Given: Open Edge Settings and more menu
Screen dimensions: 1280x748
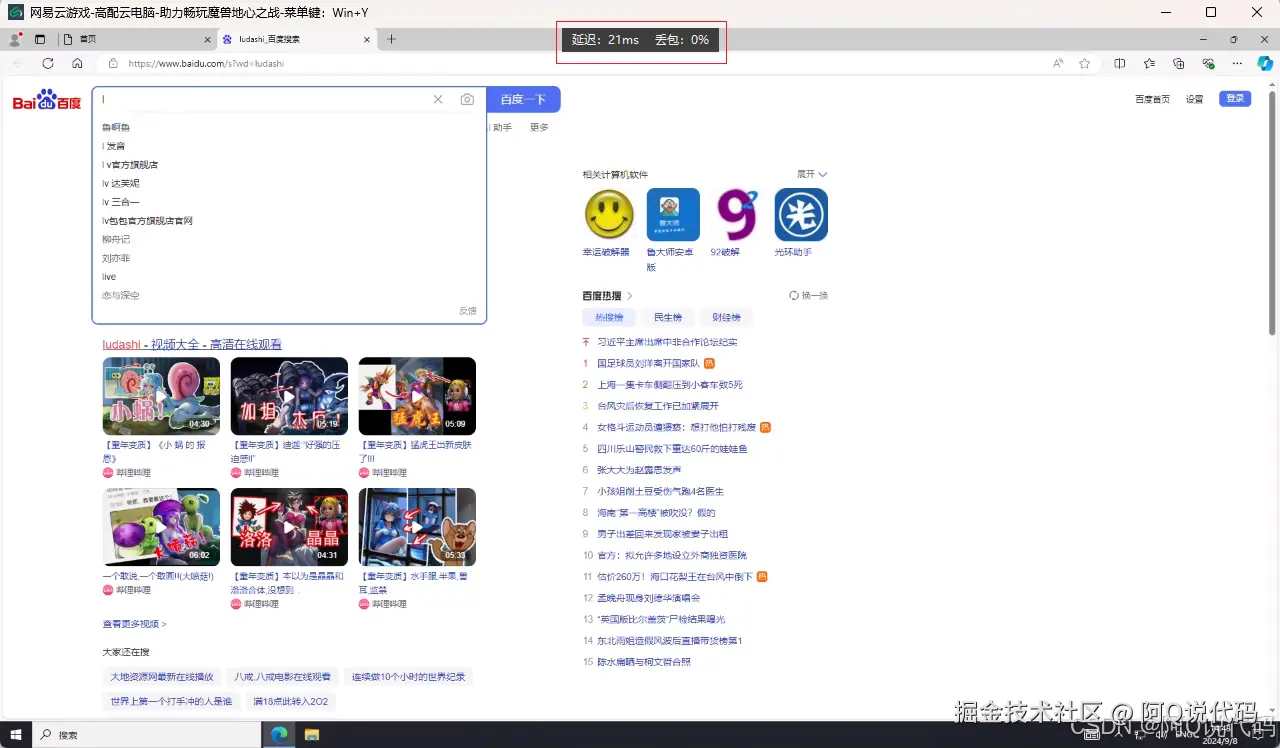Looking at the screenshot, I should point(1237,63).
